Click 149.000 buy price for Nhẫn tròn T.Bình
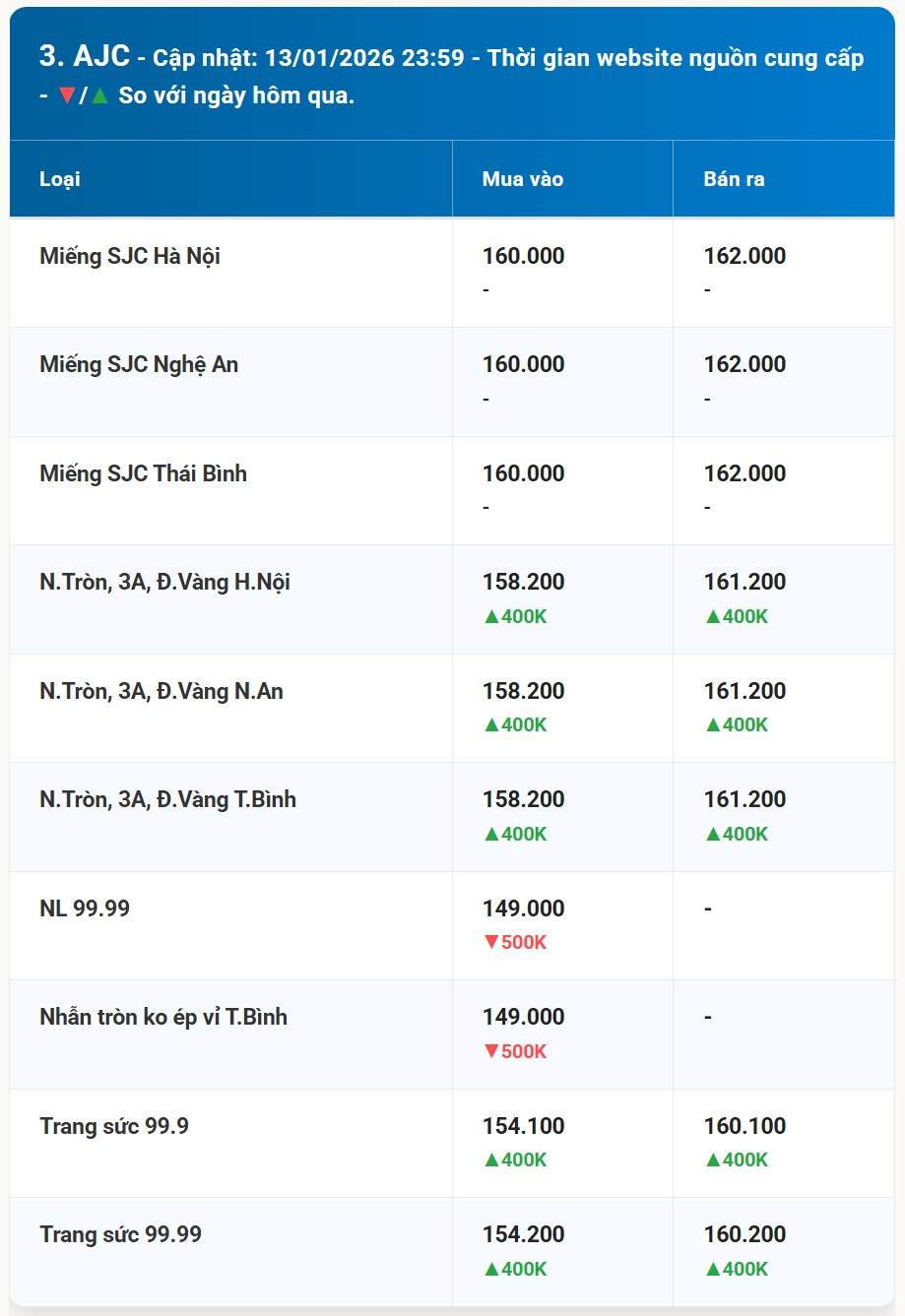 coord(524,1017)
